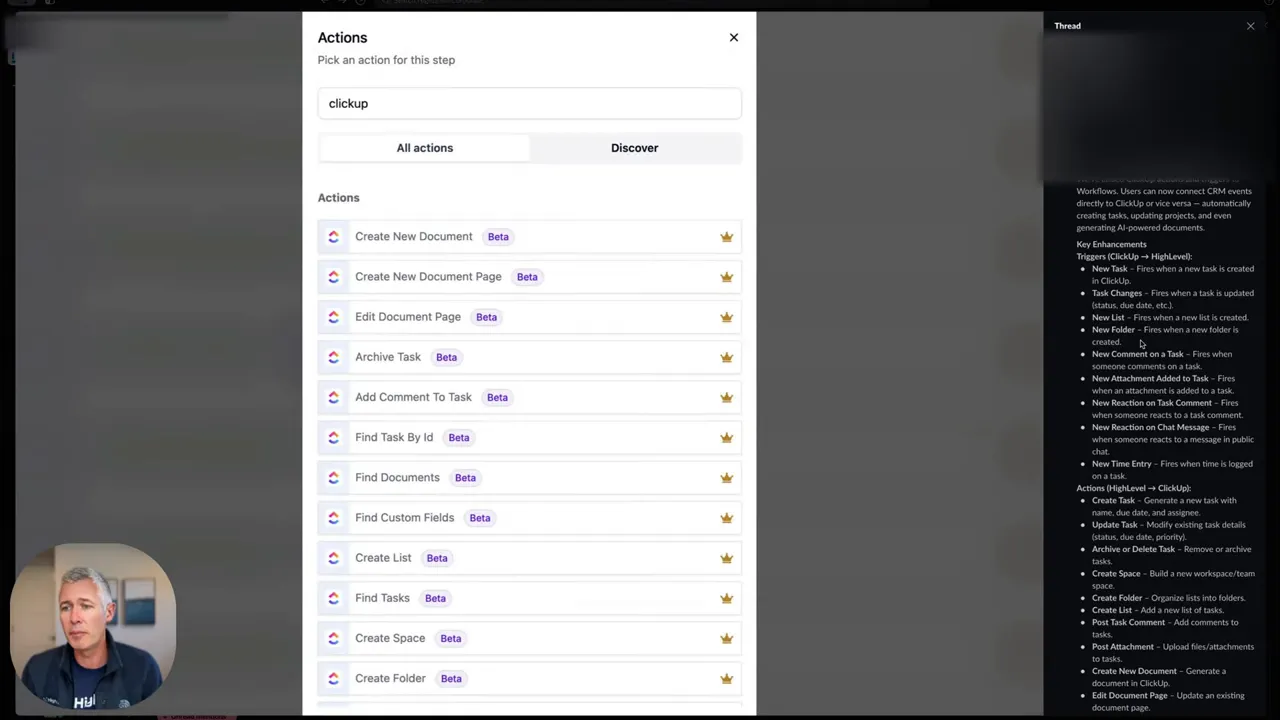This screenshot has width=1280, height=720.
Task: Click premium crown on Add Comment To Task row
Action: point(727,397)
